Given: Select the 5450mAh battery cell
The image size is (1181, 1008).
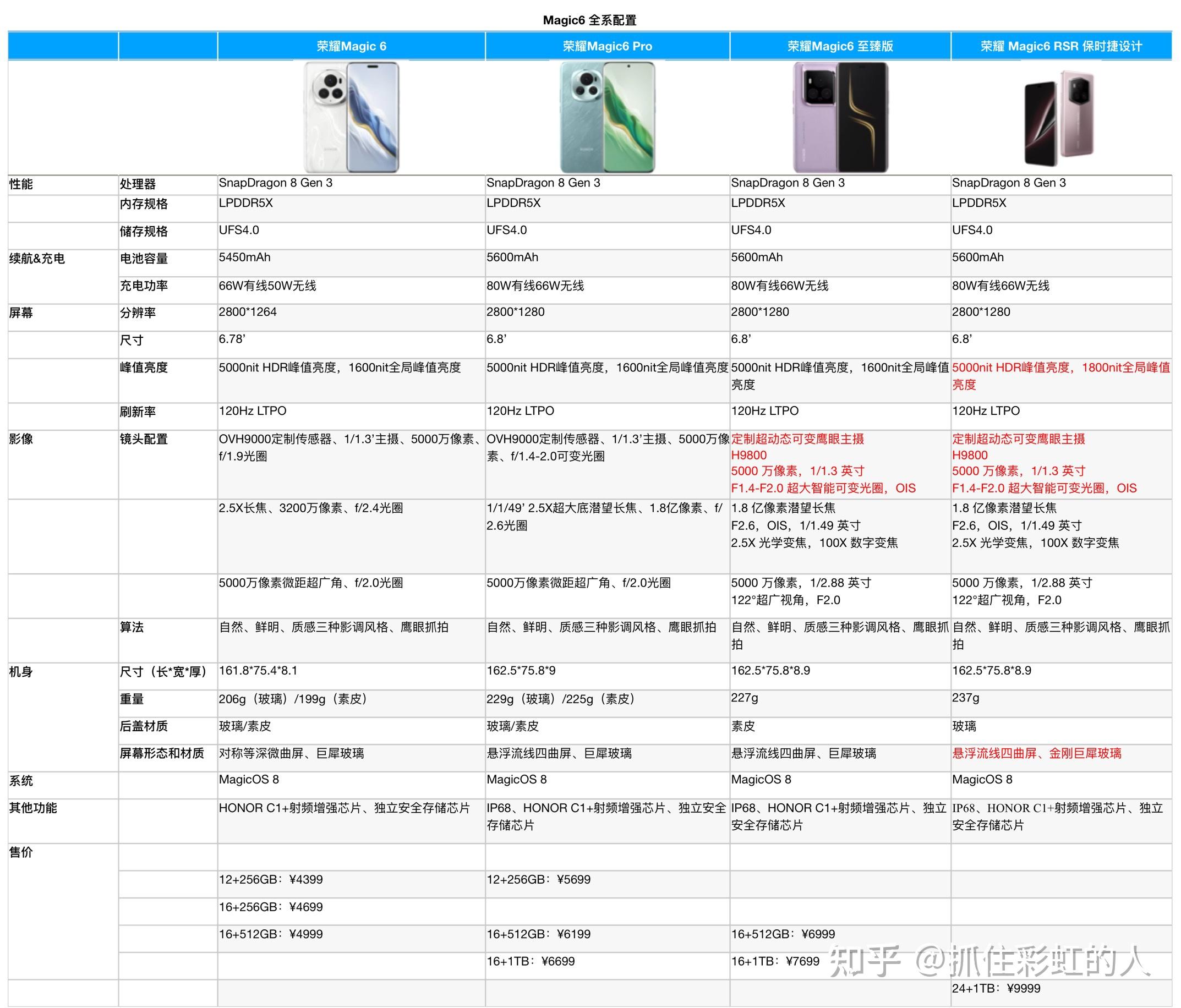Looking at the screenshot, I should click(245, 258).
